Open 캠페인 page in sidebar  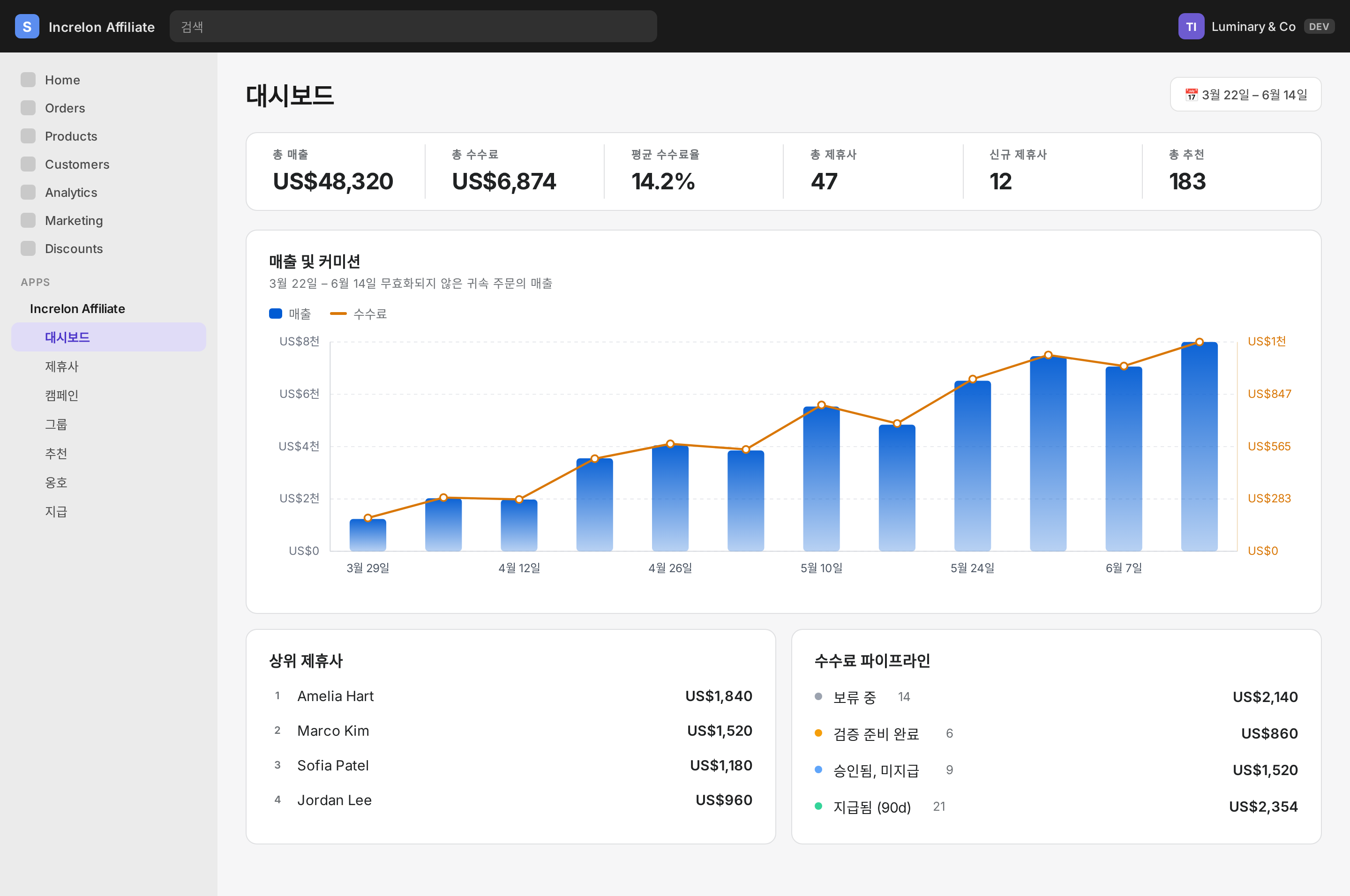(109, 395)
